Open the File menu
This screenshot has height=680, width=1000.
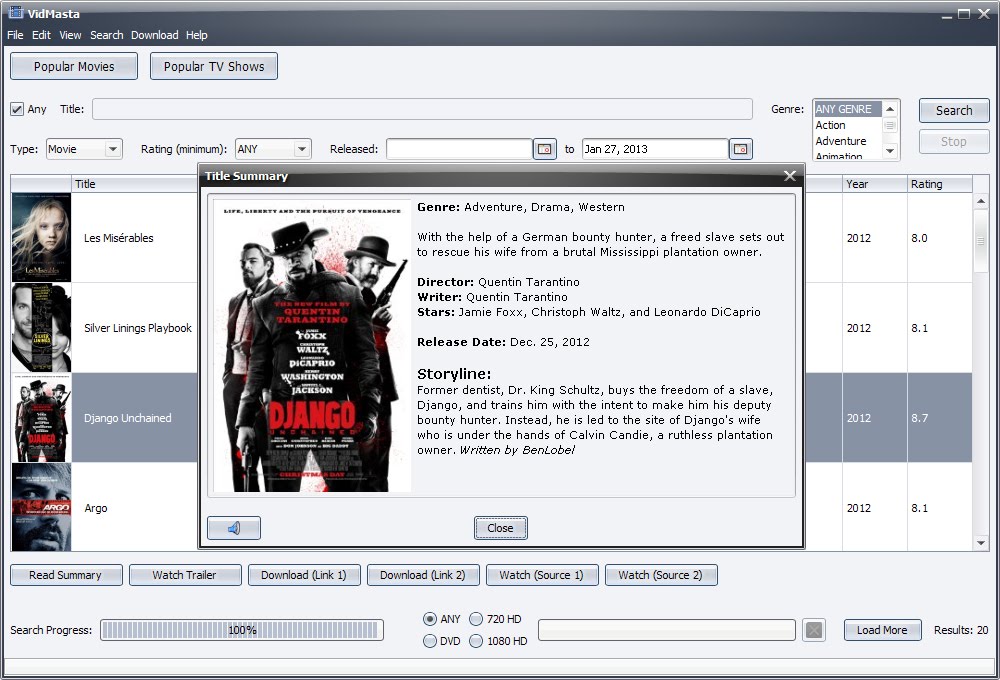tap(15, 35)
